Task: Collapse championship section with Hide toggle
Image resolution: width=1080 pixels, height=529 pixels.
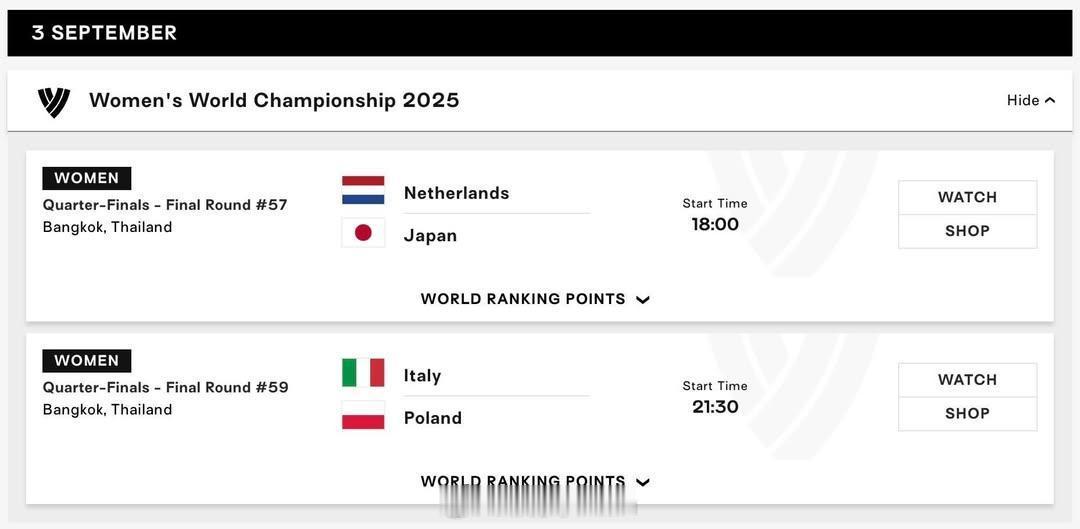Action: 1031,101
